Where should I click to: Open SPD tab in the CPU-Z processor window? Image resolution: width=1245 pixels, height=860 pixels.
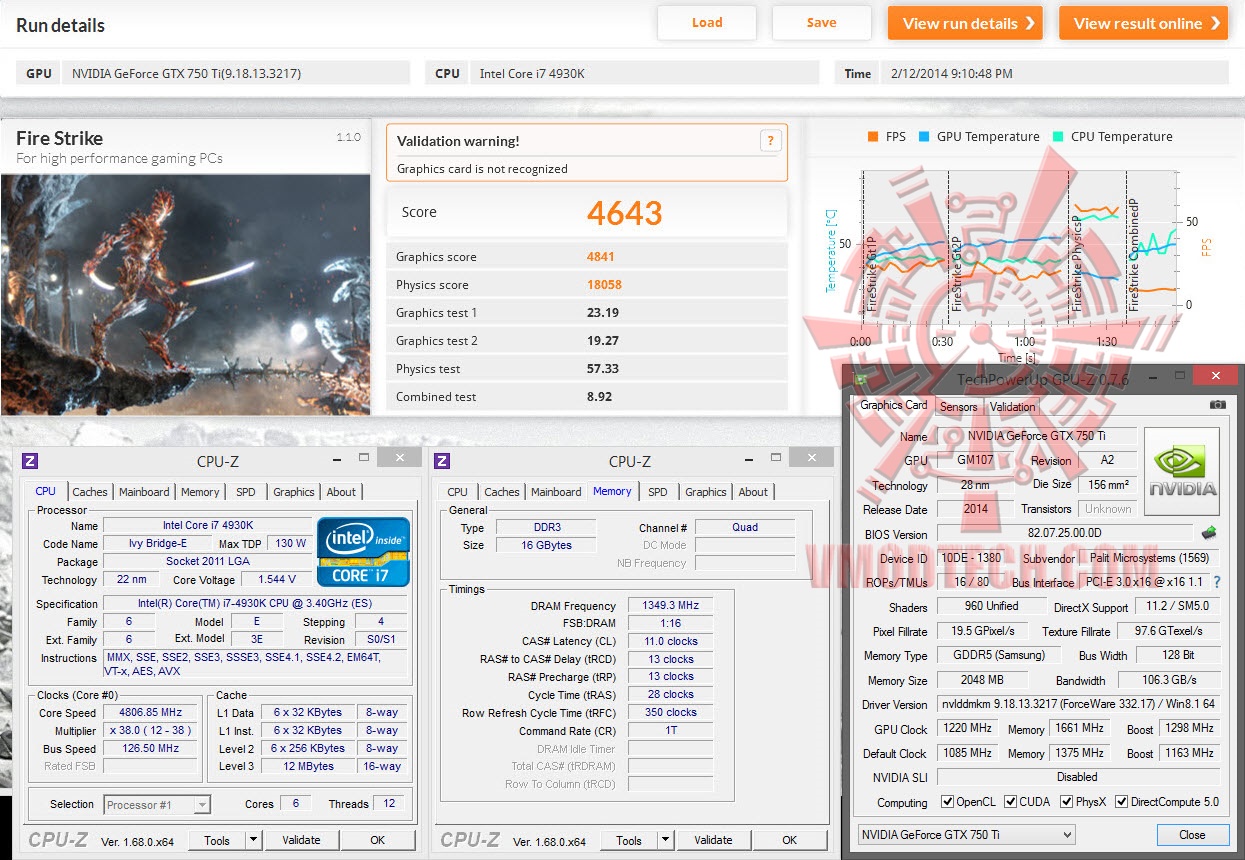(245, 492)
